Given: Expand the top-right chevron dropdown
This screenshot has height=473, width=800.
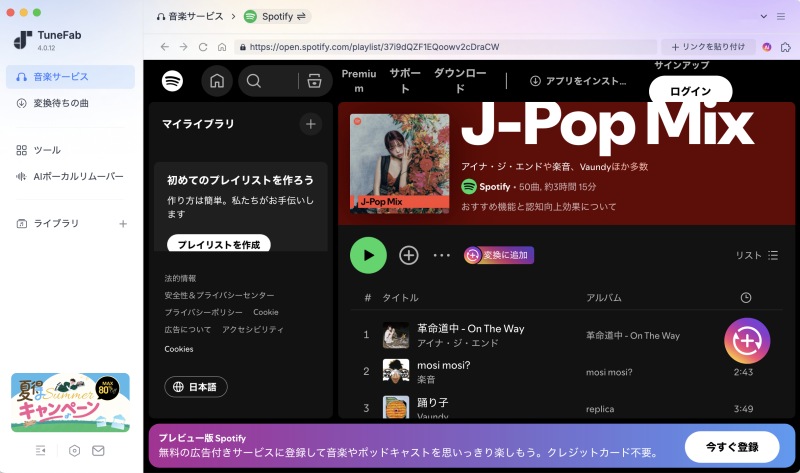Looking at the screenshot, I should click(x=764, y=16).
